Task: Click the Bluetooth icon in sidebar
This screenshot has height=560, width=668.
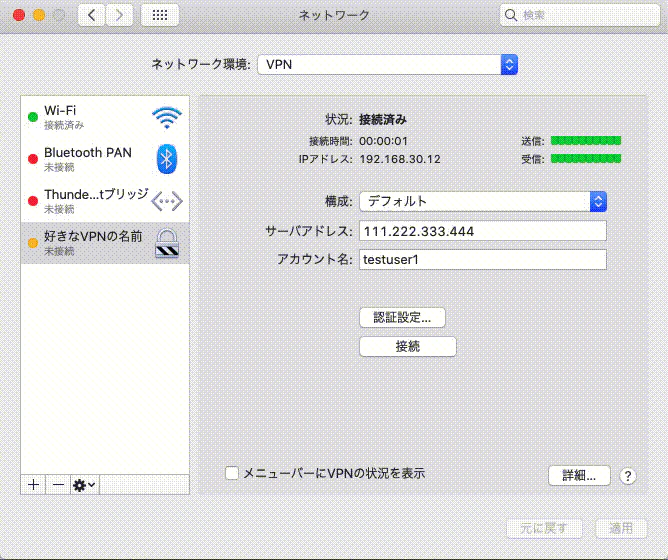Action: (x=167, y=159)
